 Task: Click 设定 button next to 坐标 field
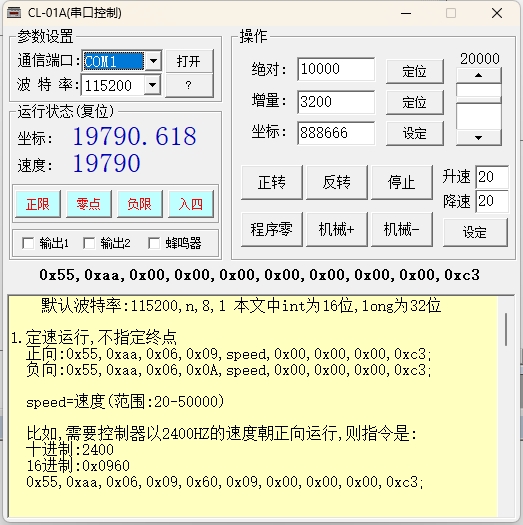pos(415,133)
